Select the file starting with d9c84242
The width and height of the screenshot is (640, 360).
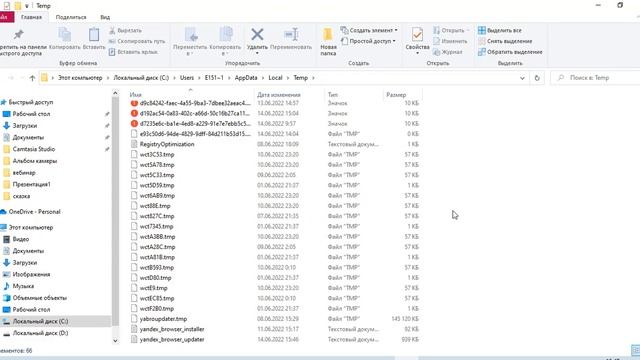pos(195,103)
